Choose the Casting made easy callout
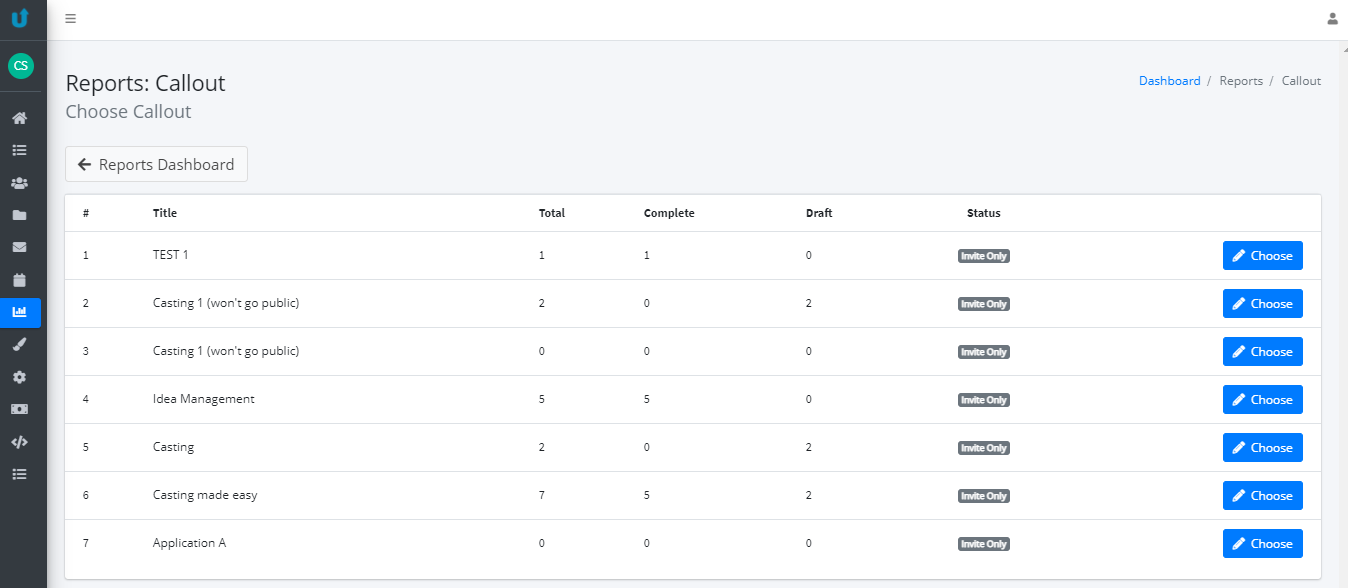Viewport: 1348px width, 588px height. pos(1262,496)
